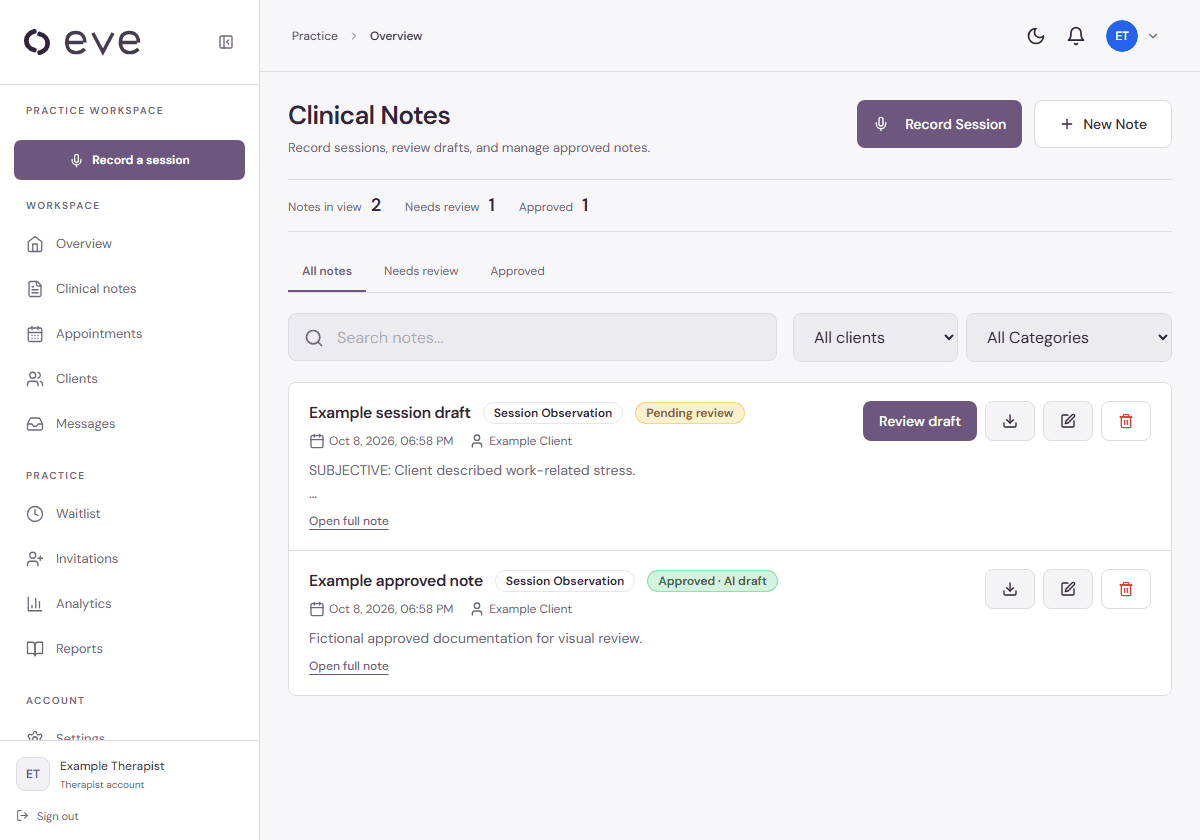Viewport: 1200px width, 840px height.
Task: Edit the Example approved note
Action: point(1068,589)
